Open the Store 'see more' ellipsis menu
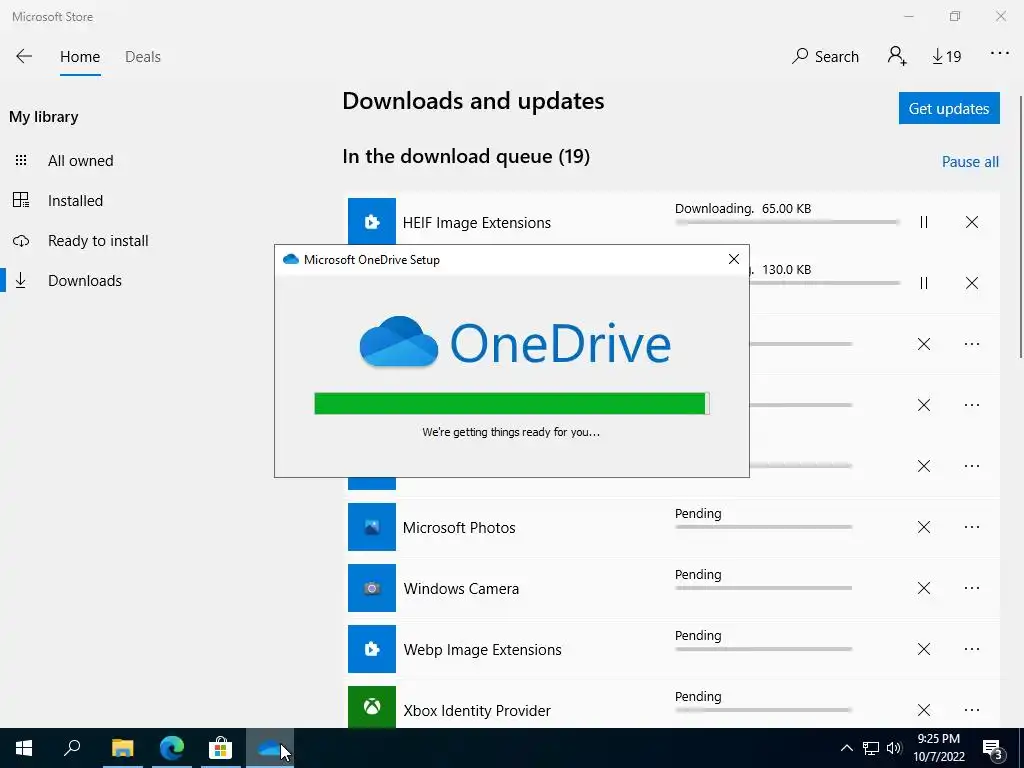Image resolution: width=1024 pixels, height=768 pixels. point(1000,54)
